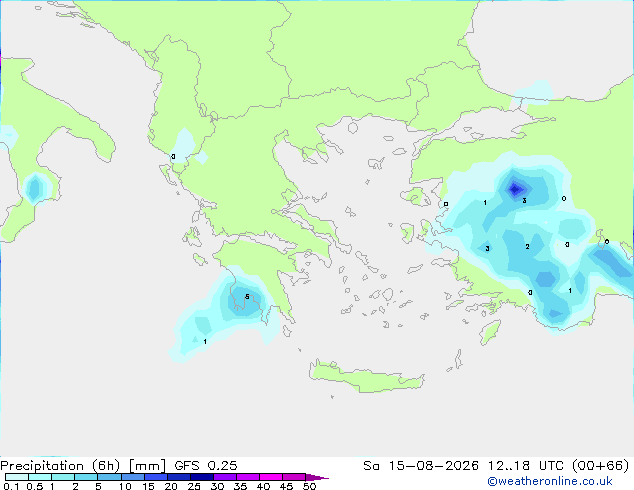Click the 1–2 mm legend swatch
634x490 pixels.
point(63,477)
